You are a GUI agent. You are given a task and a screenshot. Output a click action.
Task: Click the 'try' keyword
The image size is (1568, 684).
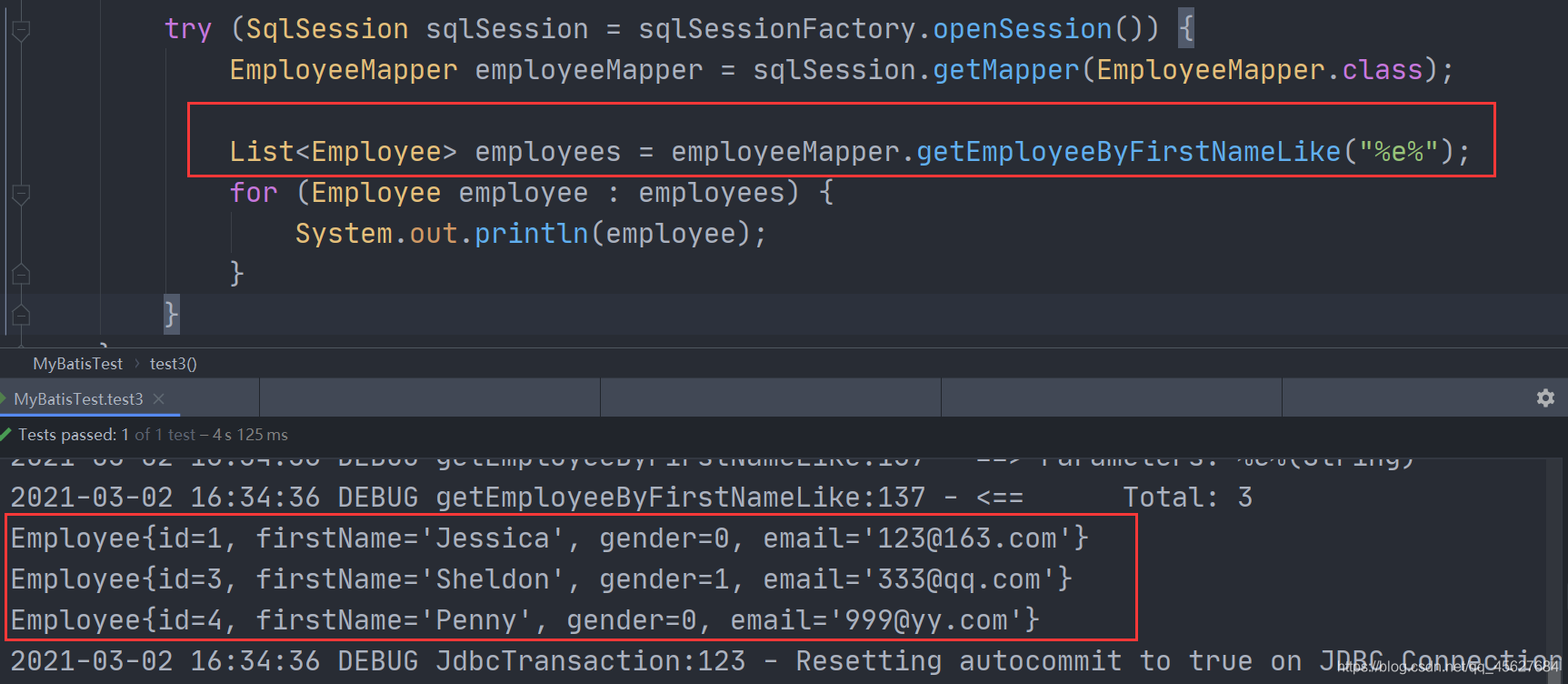click(x=188, y=29)
